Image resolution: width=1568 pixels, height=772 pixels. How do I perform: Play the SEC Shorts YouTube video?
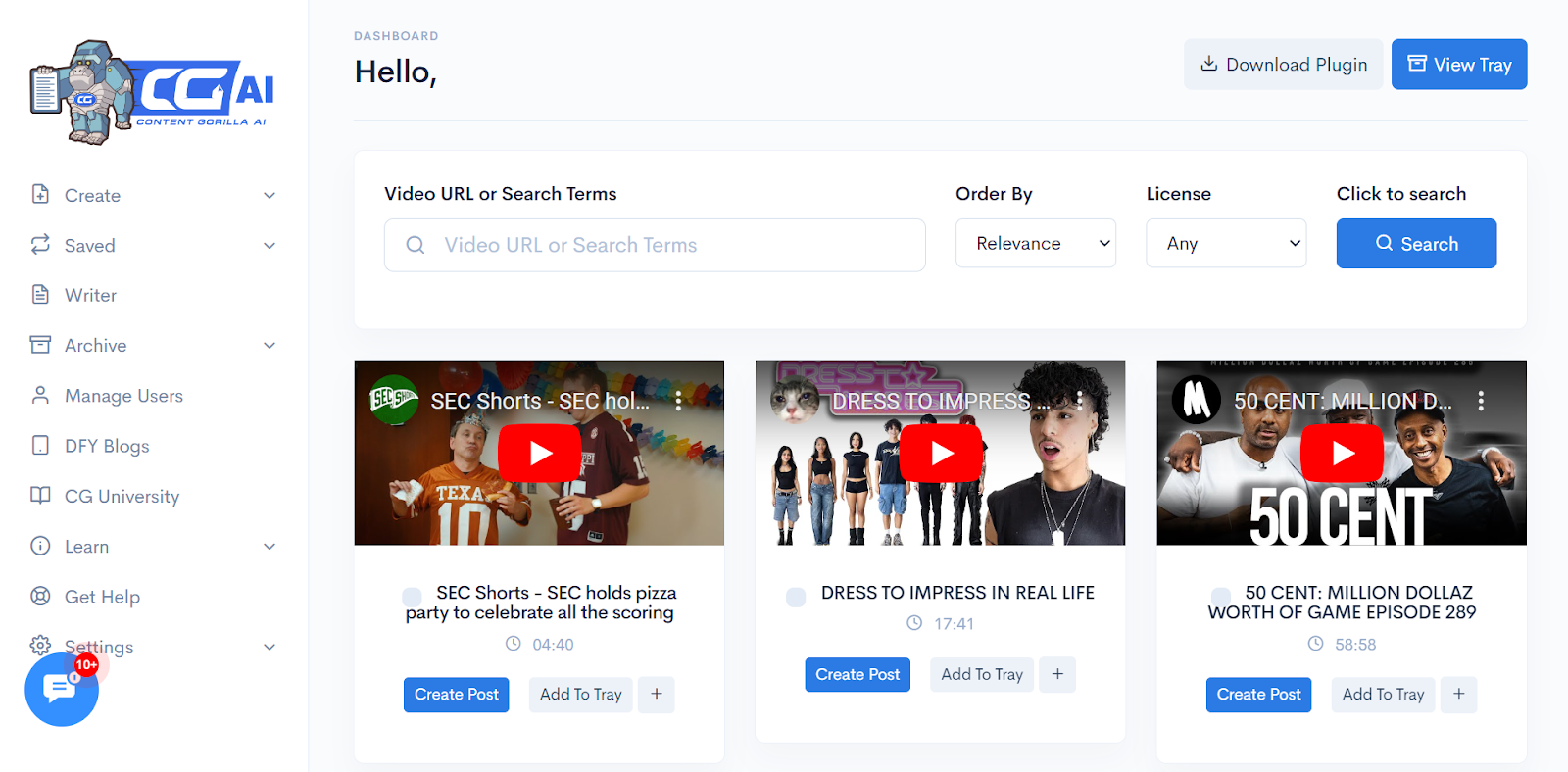click(x=539, y=453)
